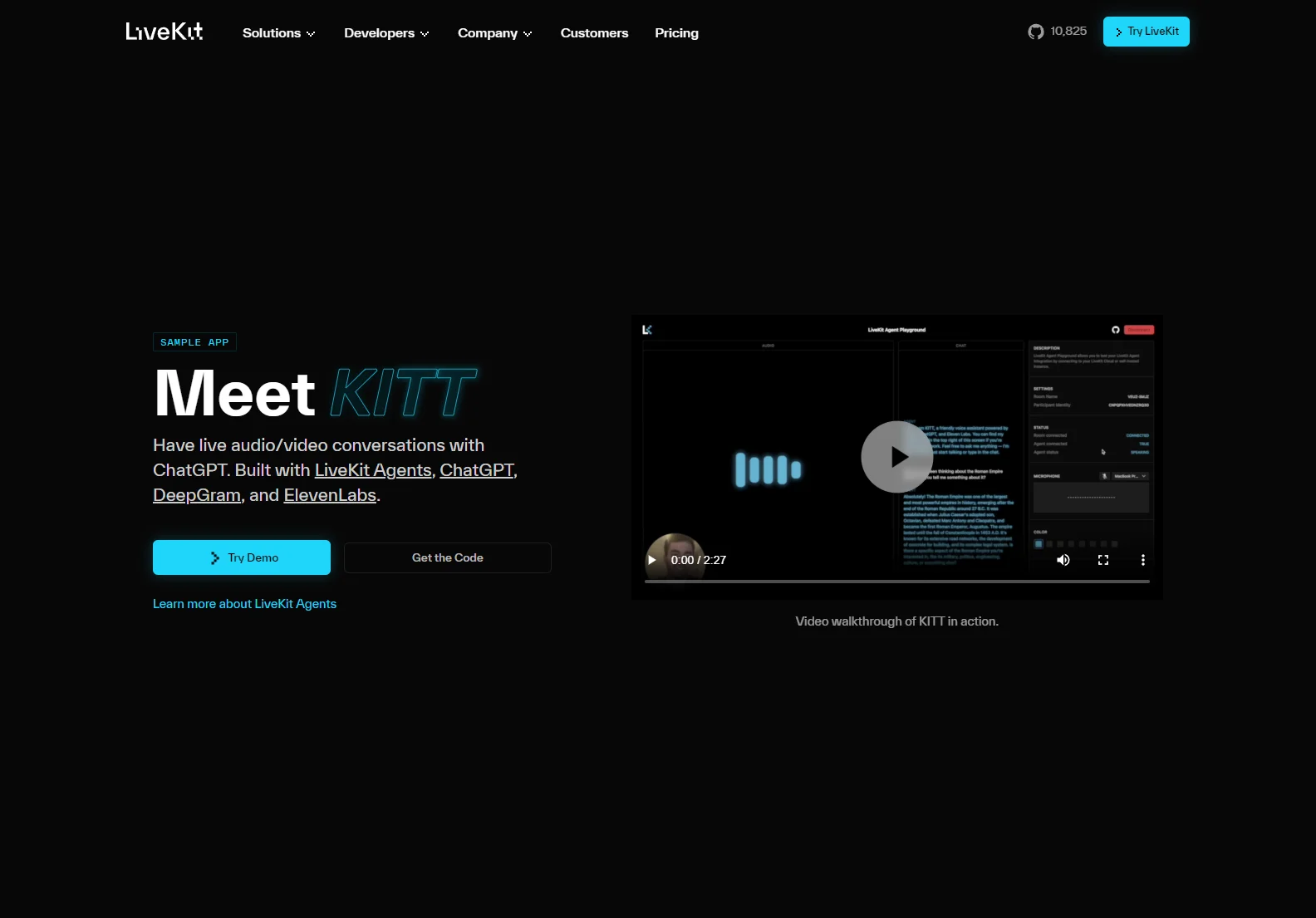Click the LiveKit logo in header

point(164,32)
